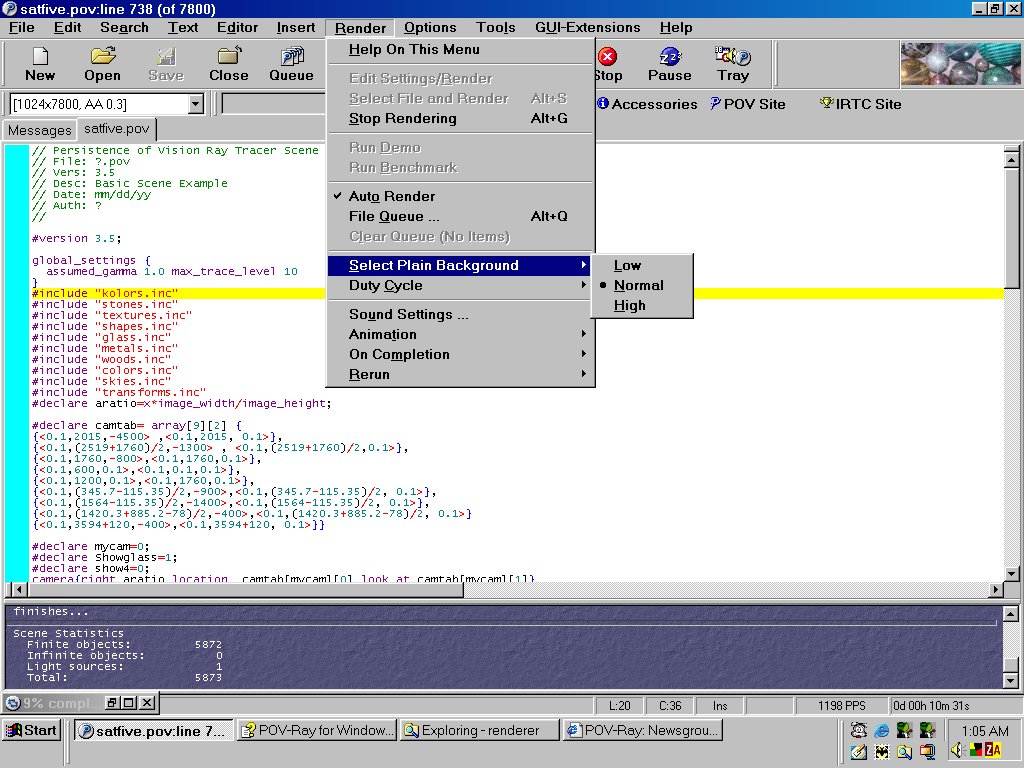Click the Tray toolbar icon

pos(732,57)
